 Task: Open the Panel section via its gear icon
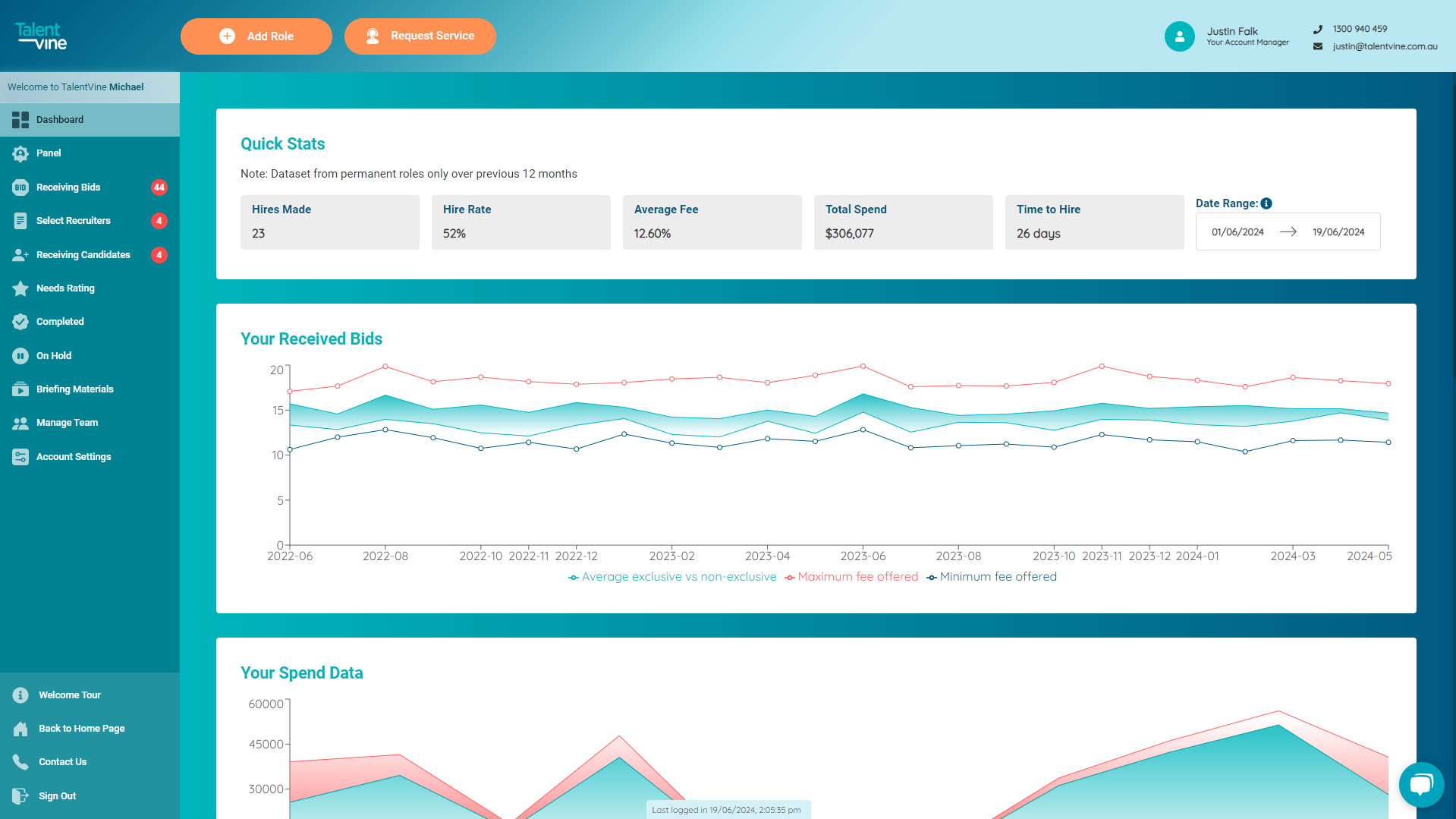coord(20,153)
